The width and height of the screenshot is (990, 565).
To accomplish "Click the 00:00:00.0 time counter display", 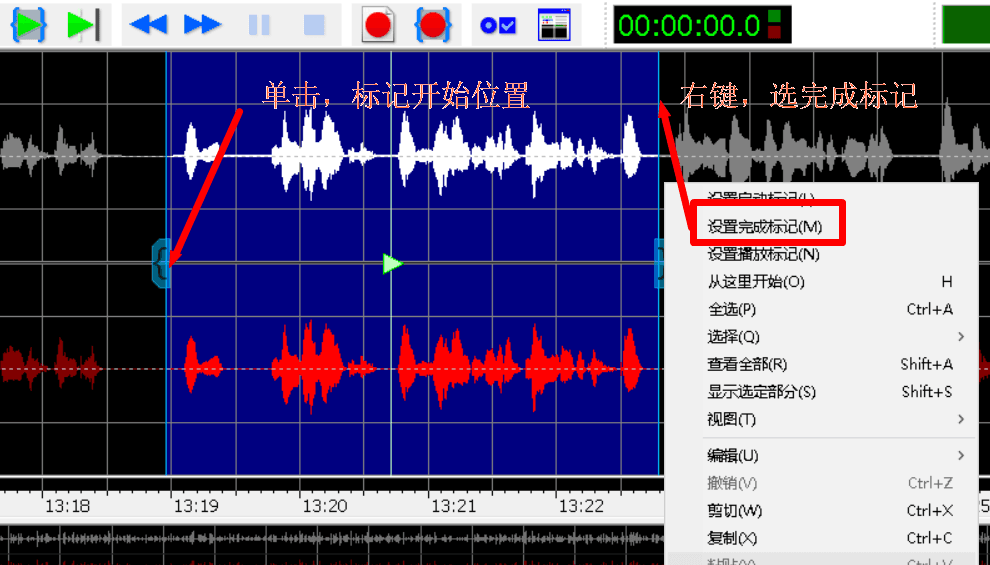I will 688,25.
